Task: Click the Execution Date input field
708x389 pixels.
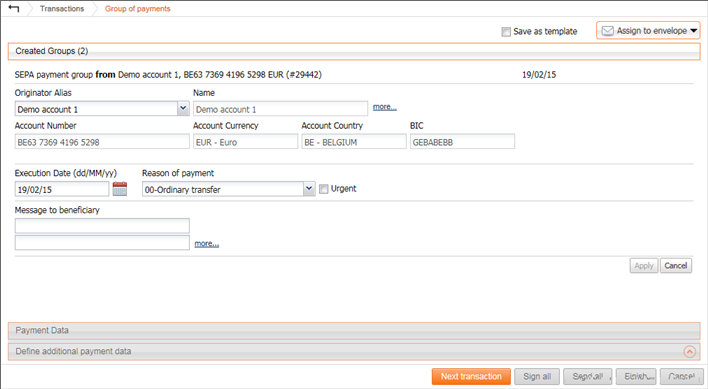Action: coord(62,189)
